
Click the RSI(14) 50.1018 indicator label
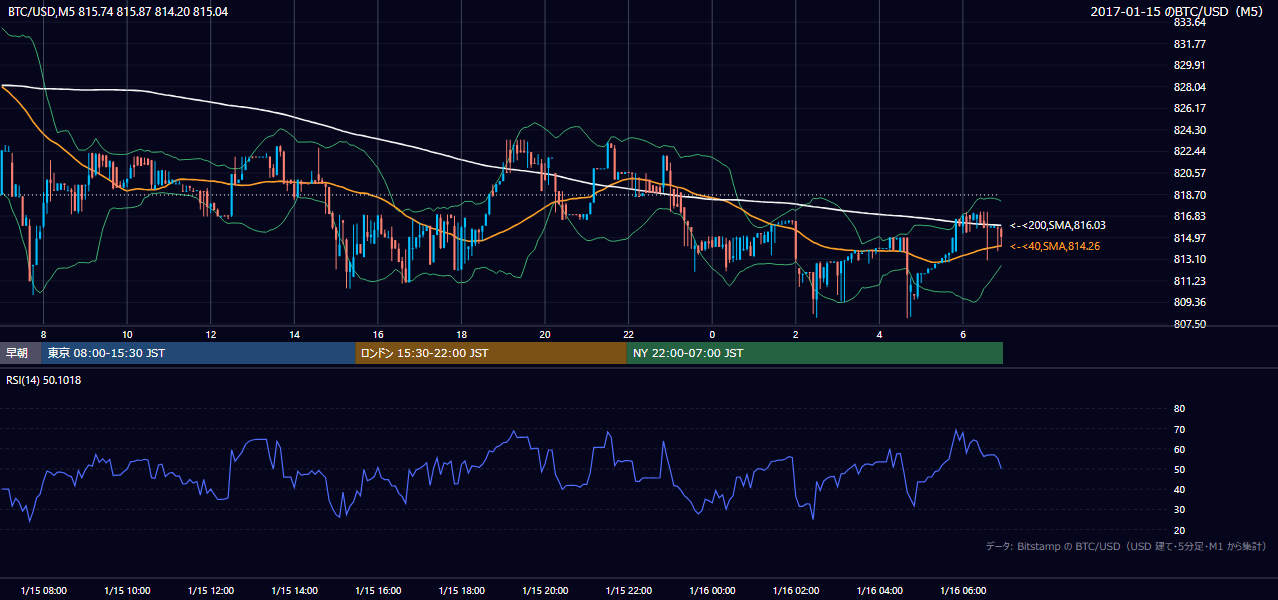[44, 380]
